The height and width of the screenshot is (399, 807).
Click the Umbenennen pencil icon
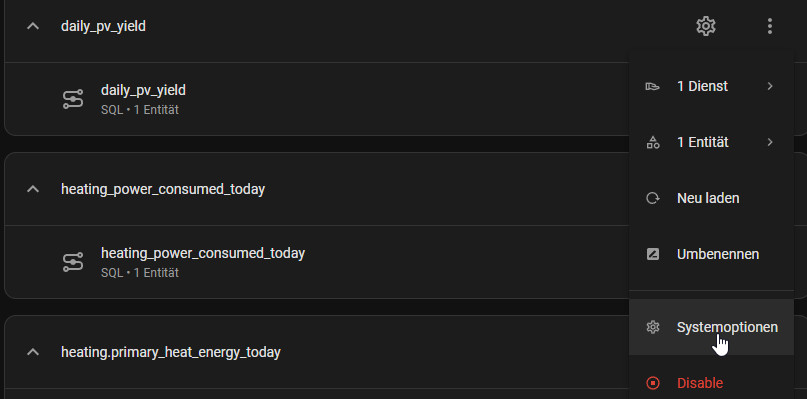point(653,254)
